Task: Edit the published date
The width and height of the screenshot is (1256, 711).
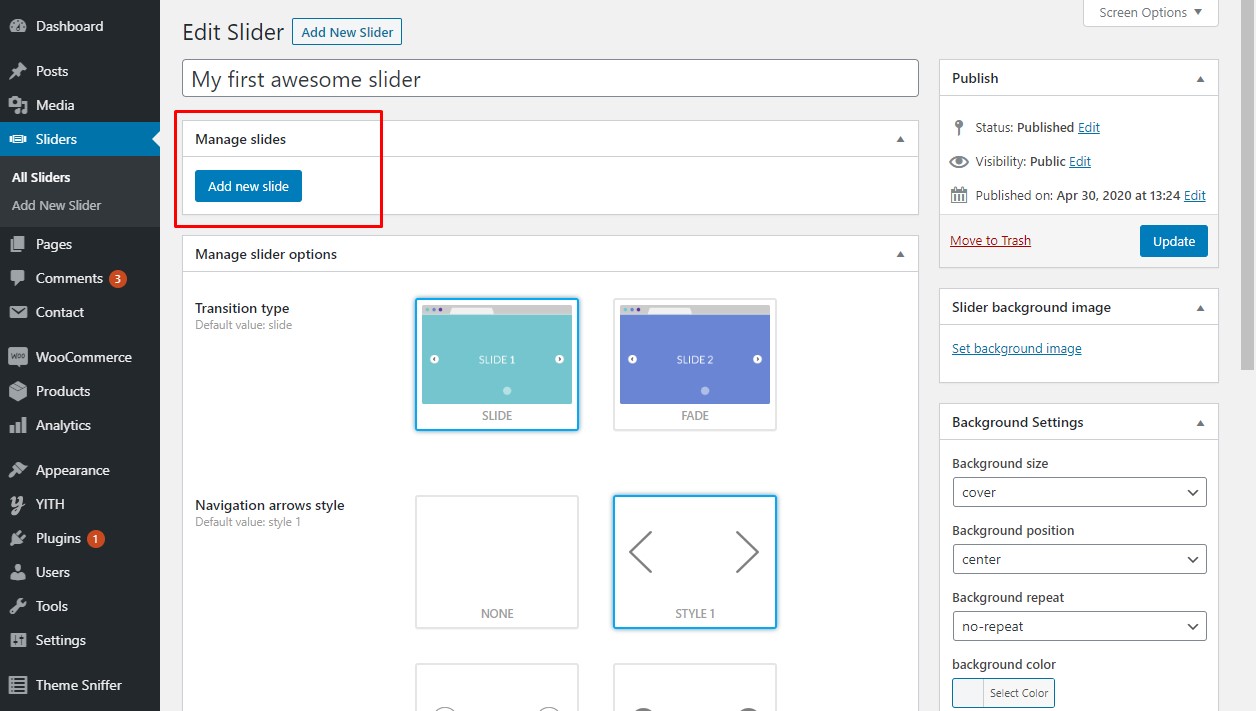Action: (x=1195, y=195)
